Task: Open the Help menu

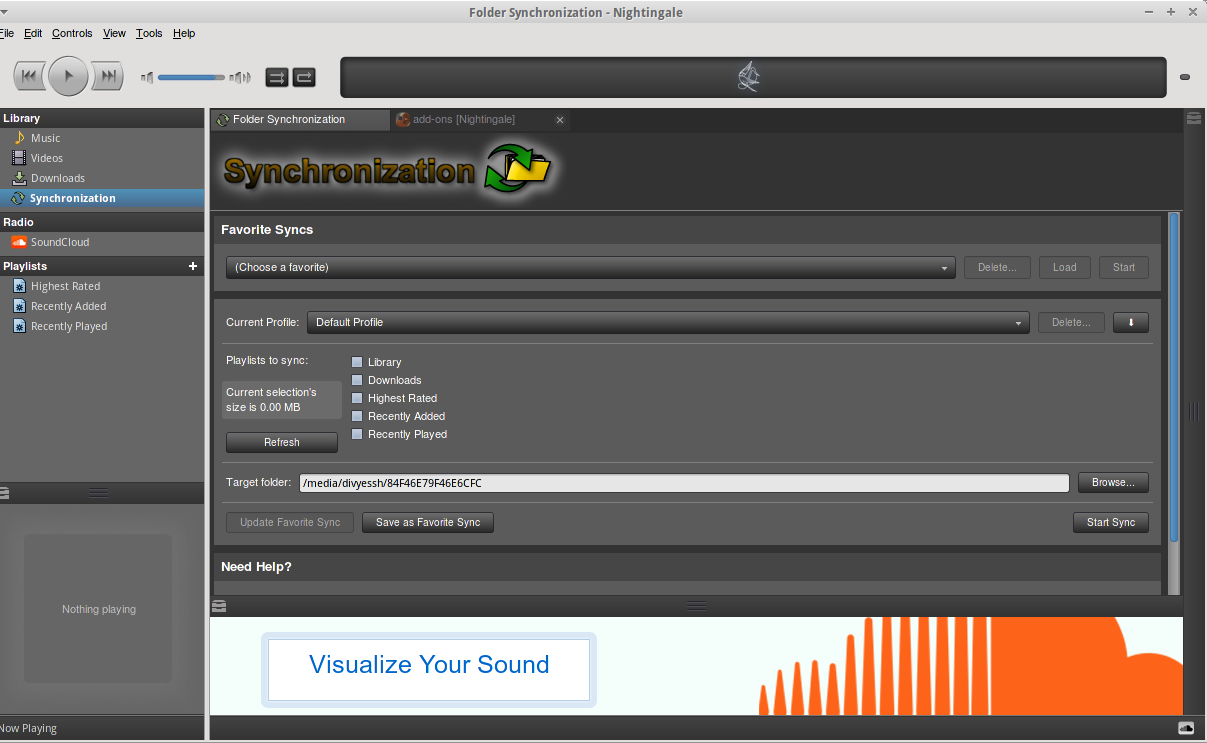Action: [x=184, y=33]
